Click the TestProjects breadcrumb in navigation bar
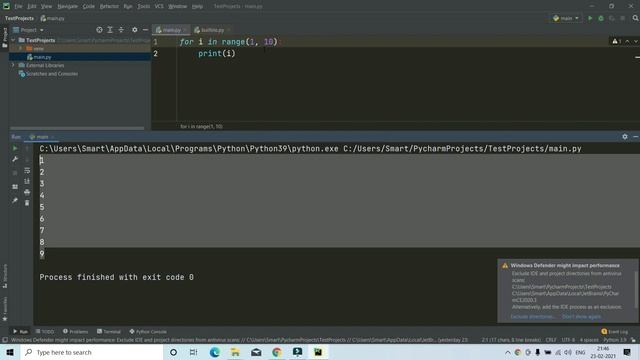 (x=19, y=18)
